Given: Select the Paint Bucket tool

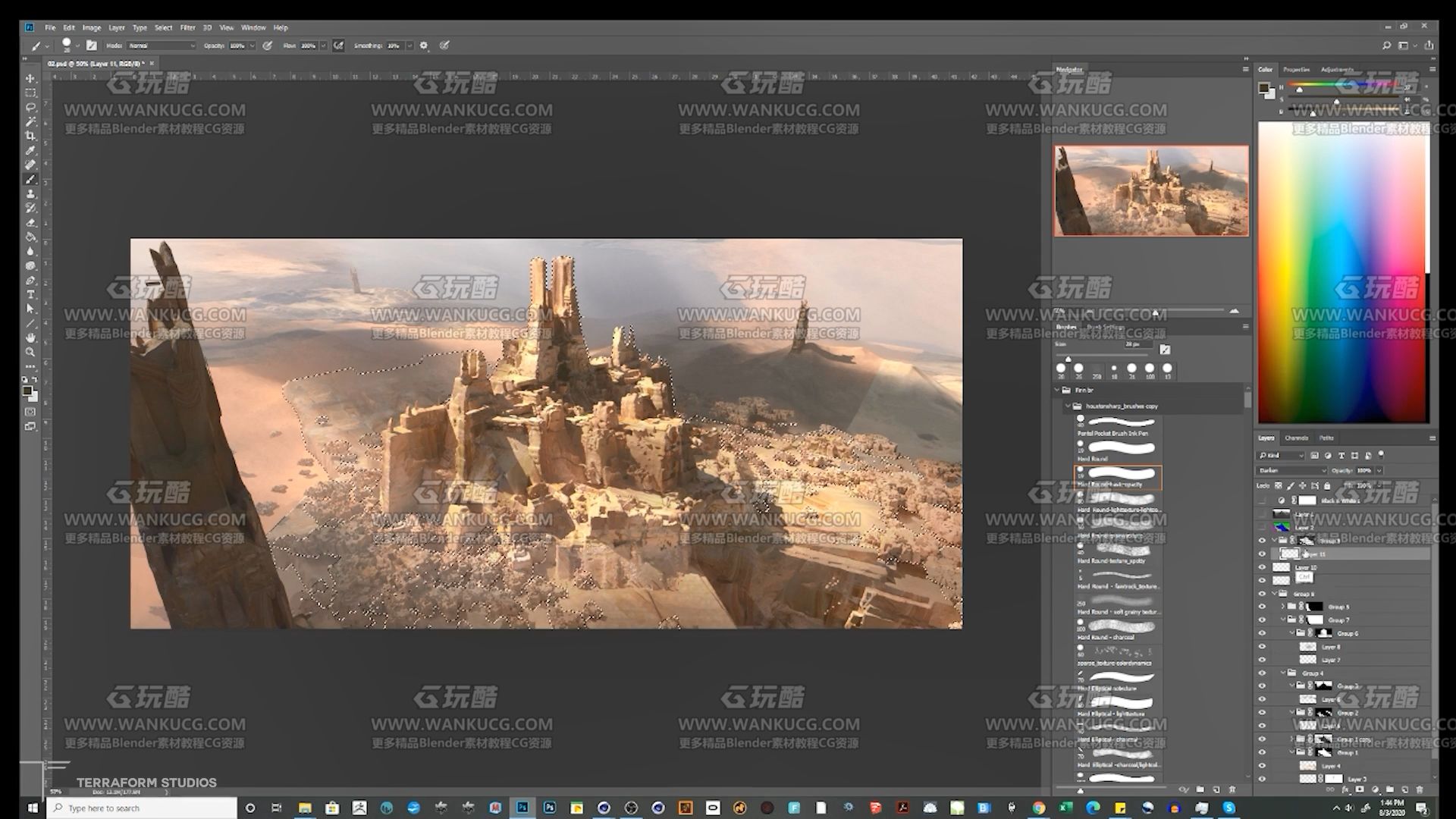Looking at the screenshot, I should coord(30,237).
